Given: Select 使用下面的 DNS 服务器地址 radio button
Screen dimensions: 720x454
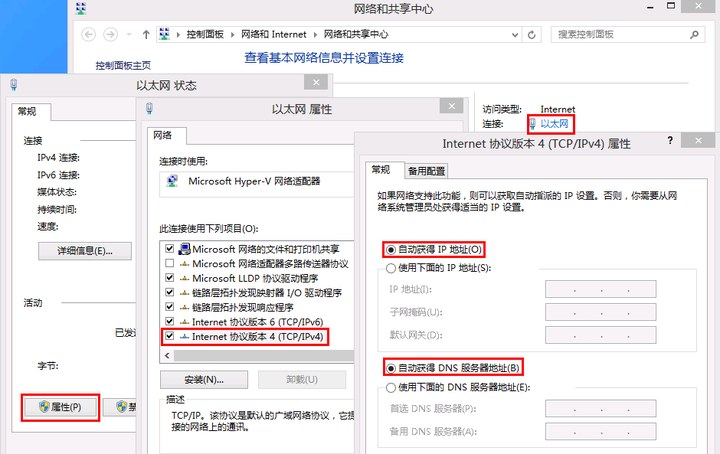Looking at the screenshot, I should [391, 387].
